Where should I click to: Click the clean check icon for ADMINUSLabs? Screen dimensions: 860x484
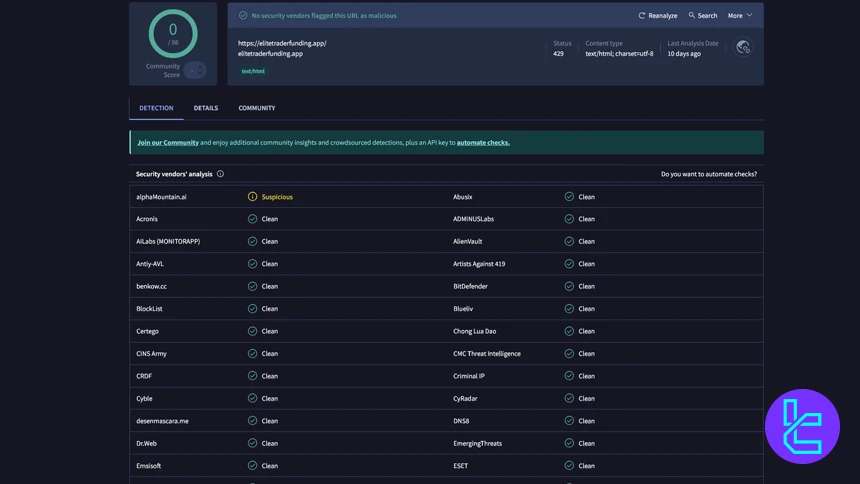point(569,219)
